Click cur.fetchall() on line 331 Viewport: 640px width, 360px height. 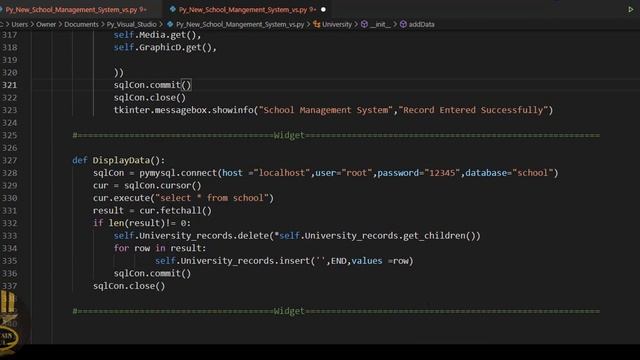pyautogui.click(x=176, y=211)
